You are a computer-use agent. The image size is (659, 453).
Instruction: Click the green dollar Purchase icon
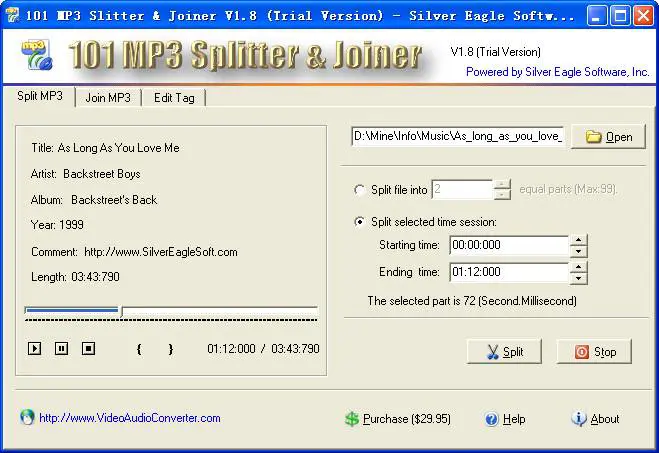pyautogui.click(x=352, y=419)
